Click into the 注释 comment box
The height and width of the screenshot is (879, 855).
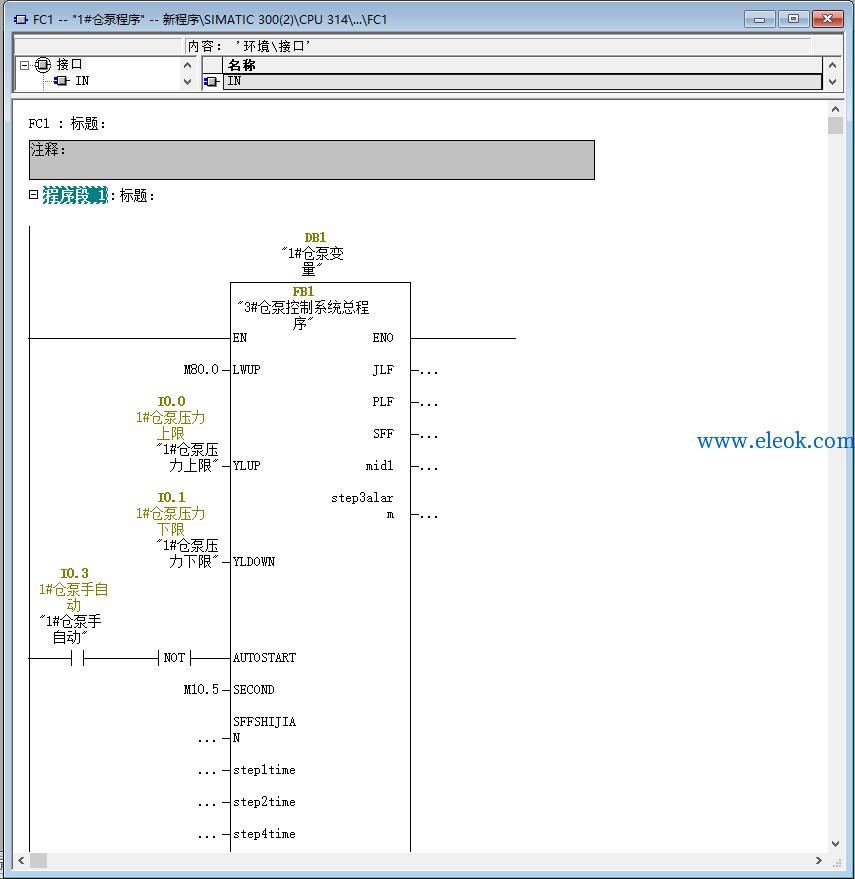[x=312, y=160]
